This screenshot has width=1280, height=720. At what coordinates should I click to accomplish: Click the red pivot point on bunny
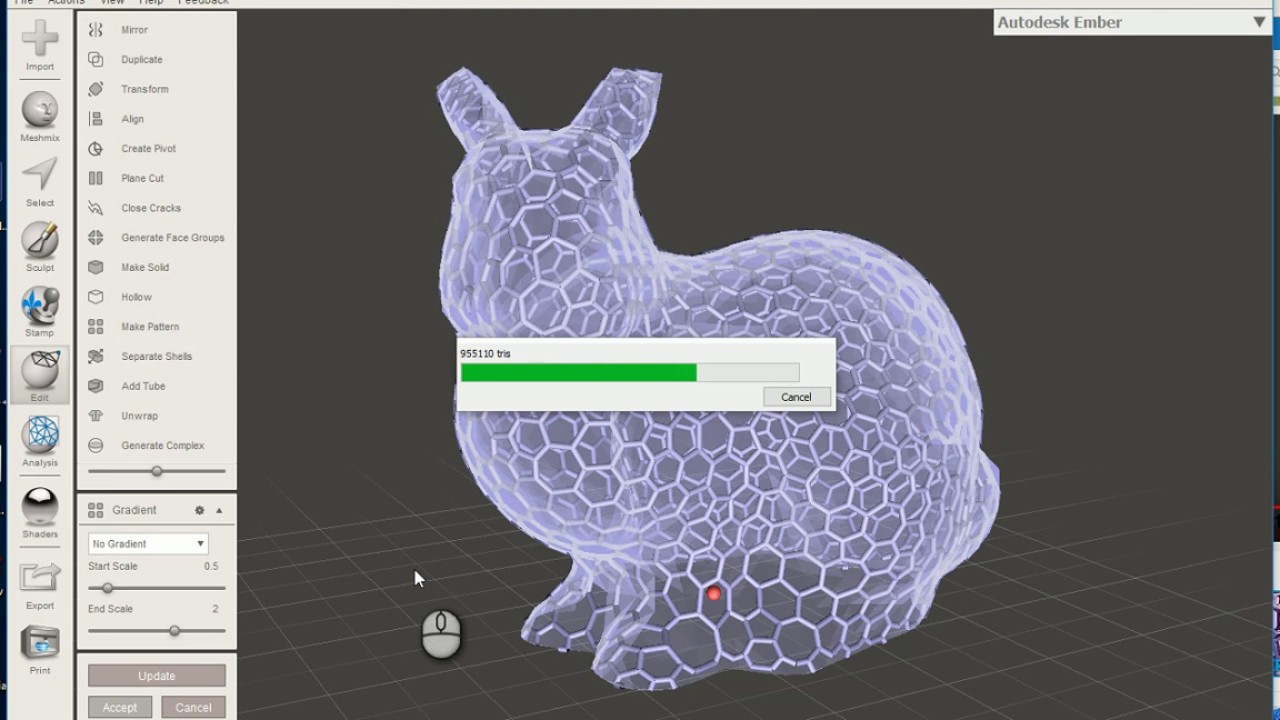[x=713, y=594]
